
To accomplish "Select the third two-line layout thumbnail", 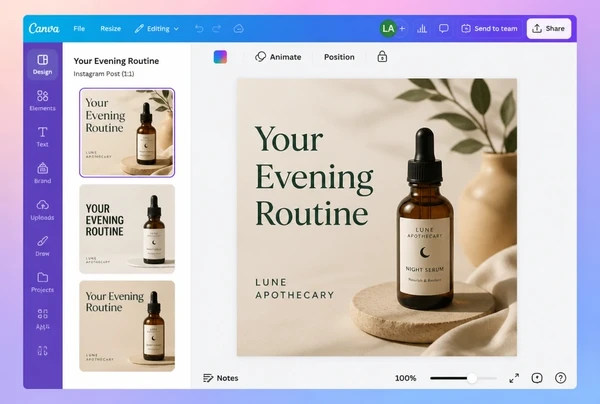I will tap(127, 326).
